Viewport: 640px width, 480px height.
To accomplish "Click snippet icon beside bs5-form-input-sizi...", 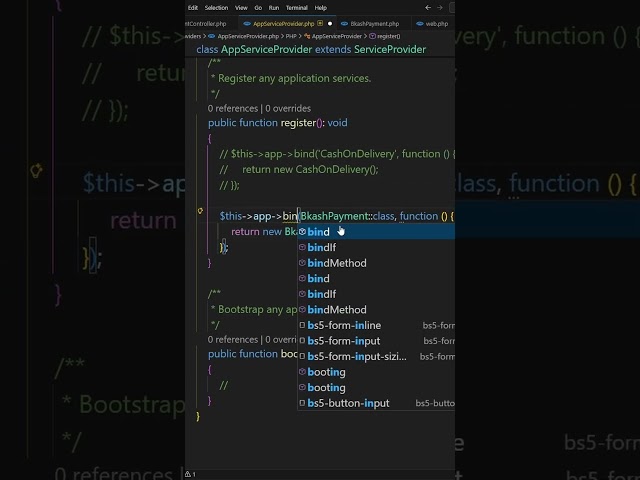I will coord(302,356).
